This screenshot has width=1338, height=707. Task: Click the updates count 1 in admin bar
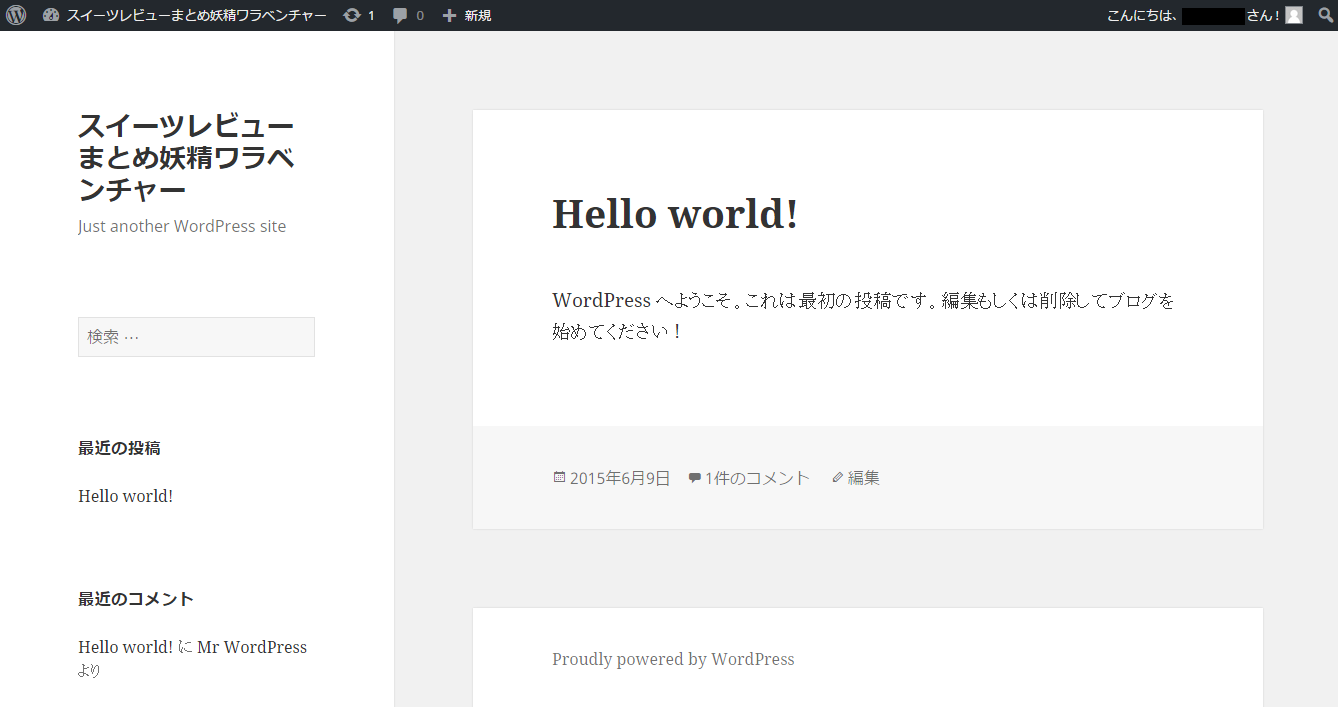click(x=371, y=16)
